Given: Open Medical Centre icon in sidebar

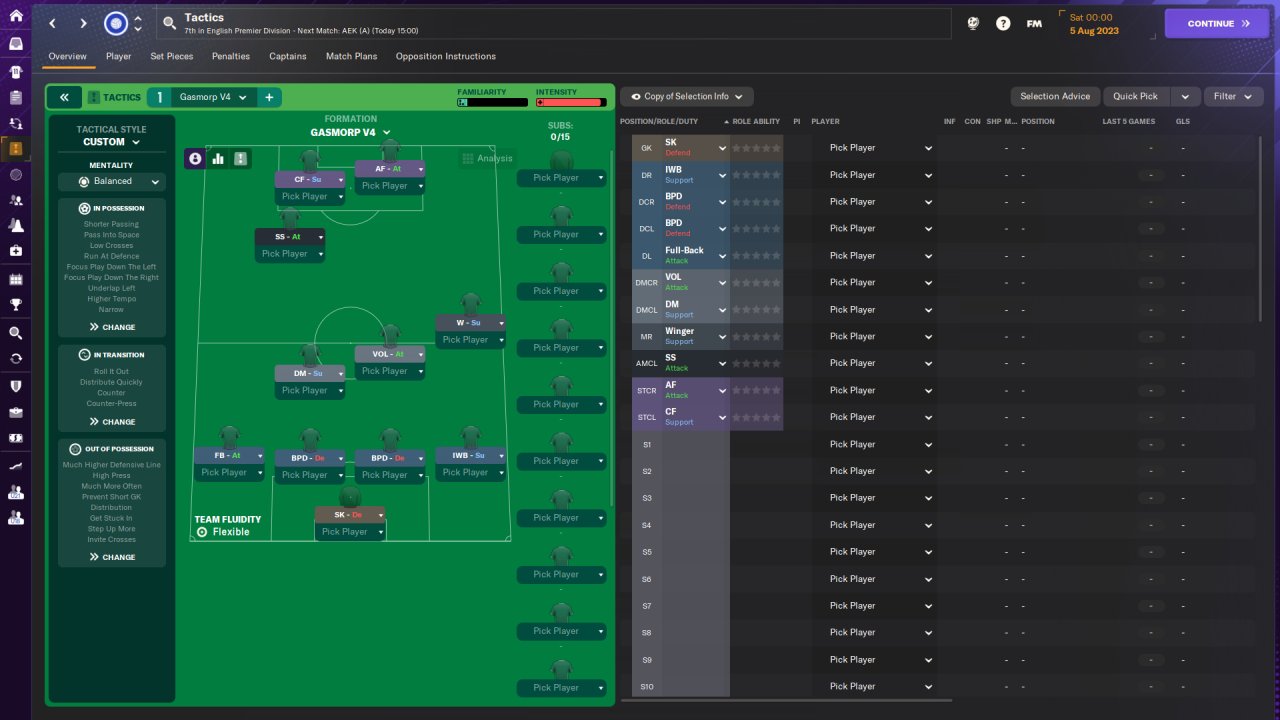Looking at the screenshot, I should (x=15, y=251).
